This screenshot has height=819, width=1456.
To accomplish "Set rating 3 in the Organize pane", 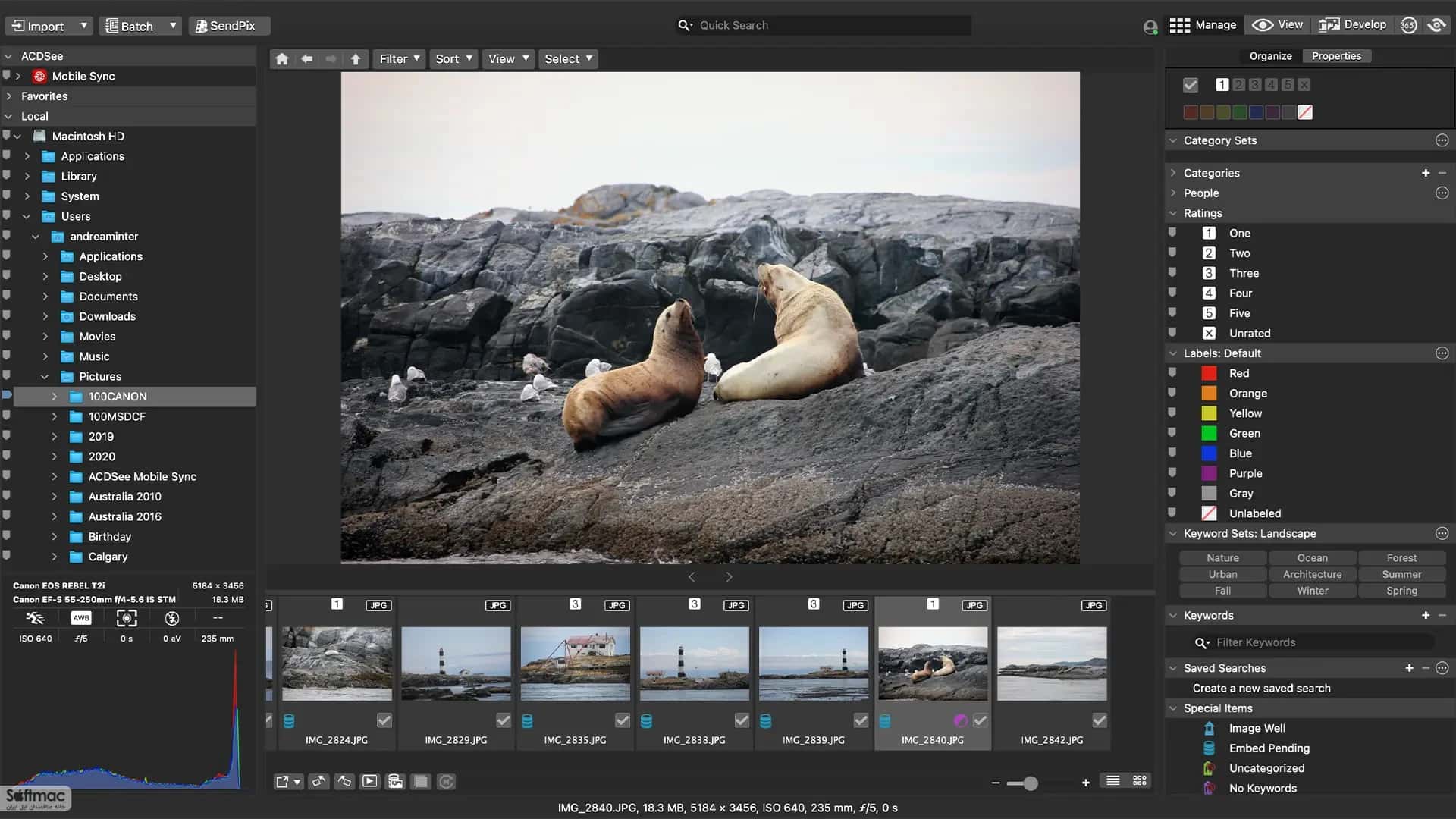I will 1255,85.
